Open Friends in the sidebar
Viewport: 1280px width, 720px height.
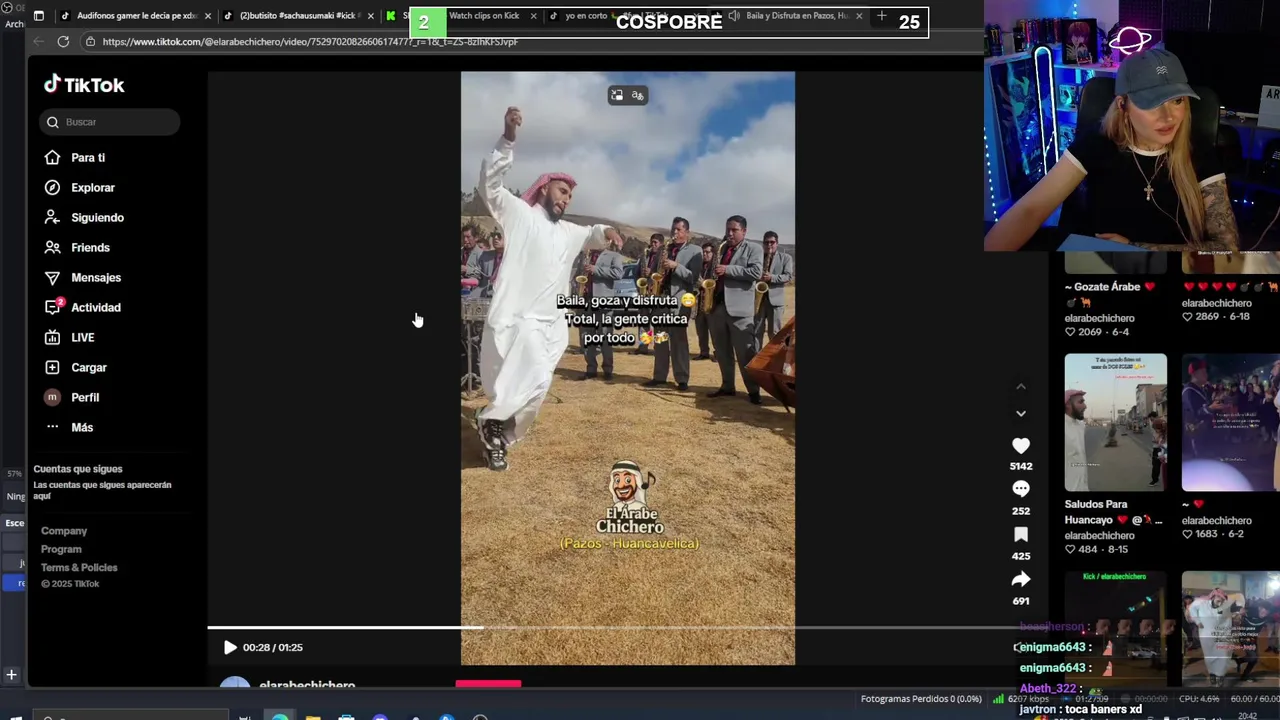click(90, 248)
